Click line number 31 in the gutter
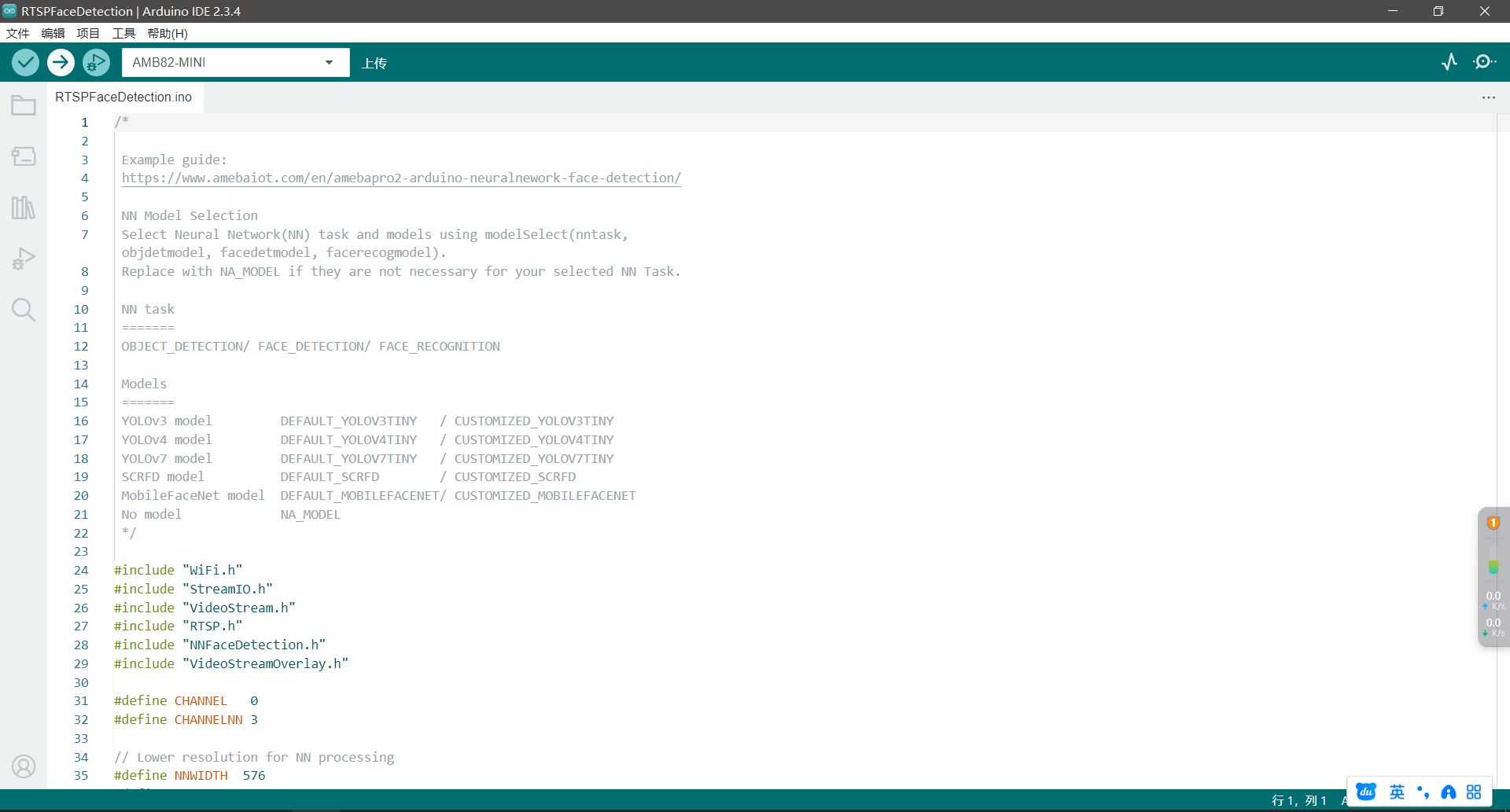 [81, 700]
